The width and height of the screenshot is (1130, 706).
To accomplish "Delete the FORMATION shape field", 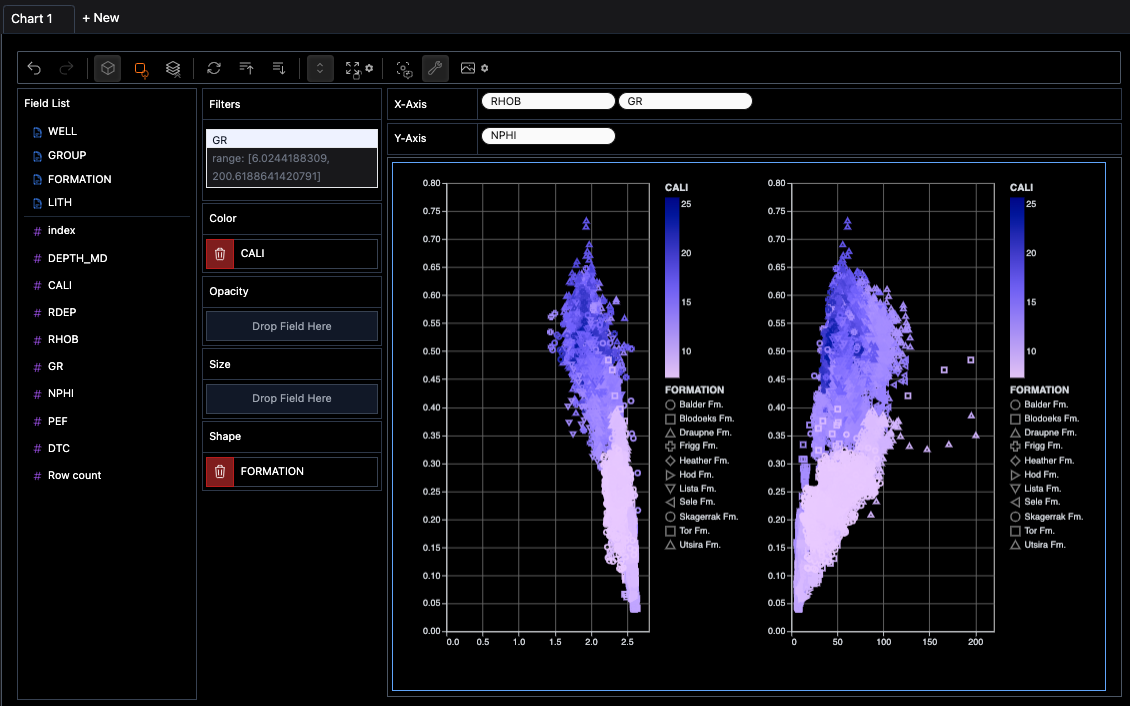I will coord(220,471).
